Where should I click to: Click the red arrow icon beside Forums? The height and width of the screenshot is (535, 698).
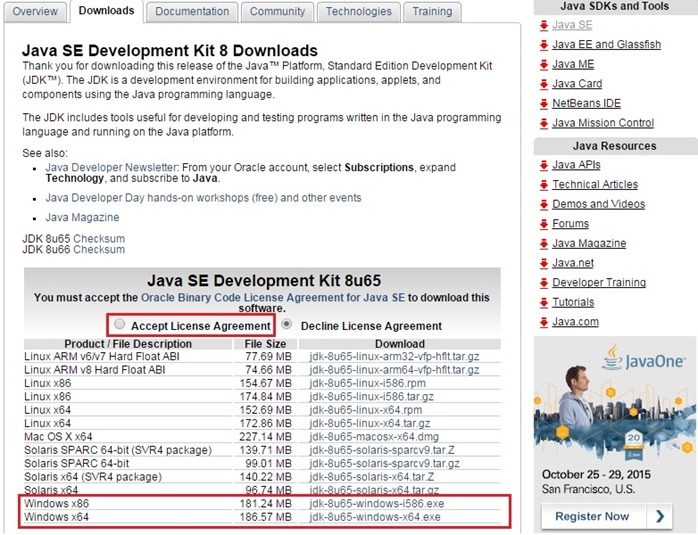click(x=544, y=224)
